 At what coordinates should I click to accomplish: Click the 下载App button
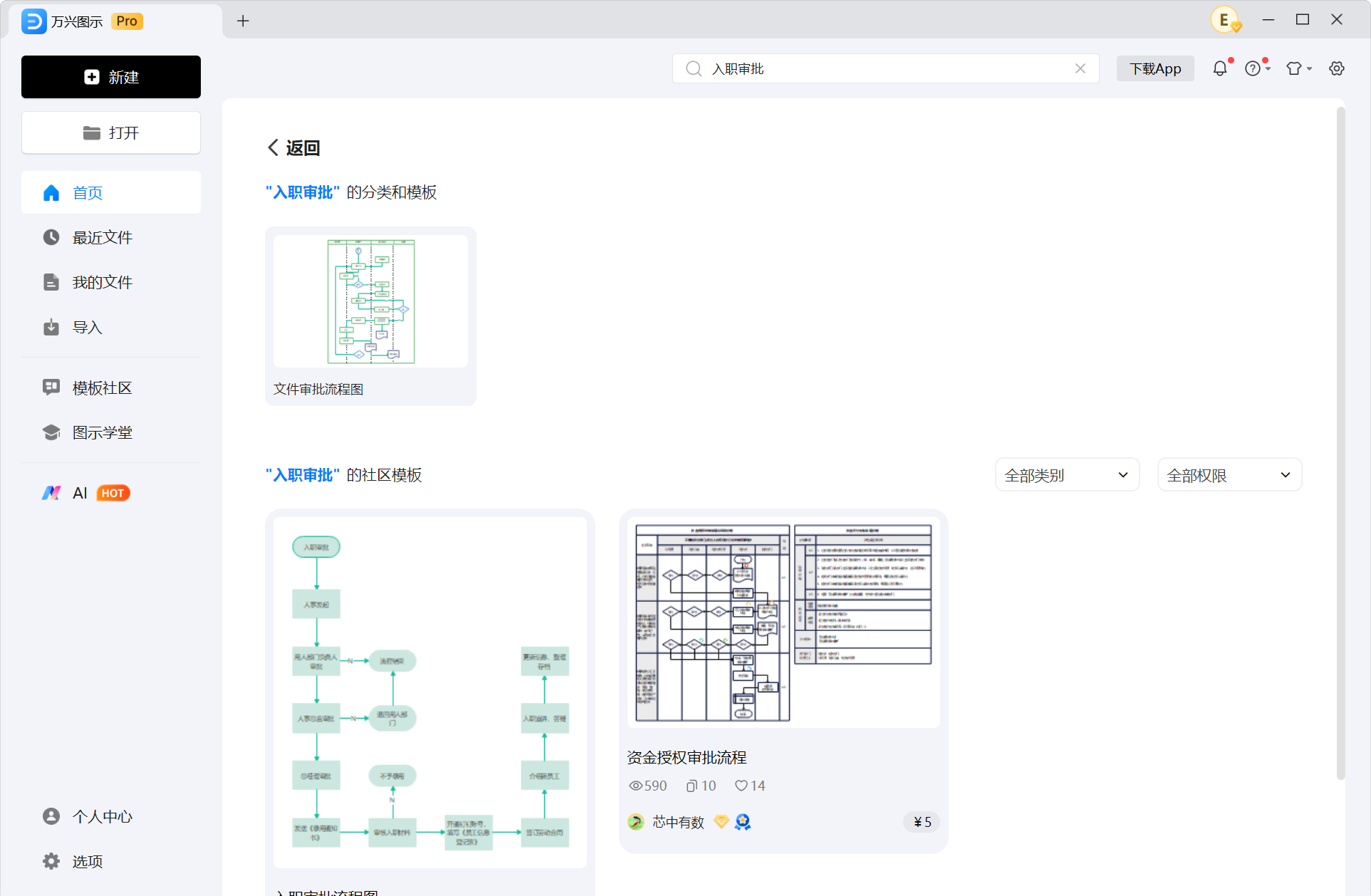[x=1155, y=68]
